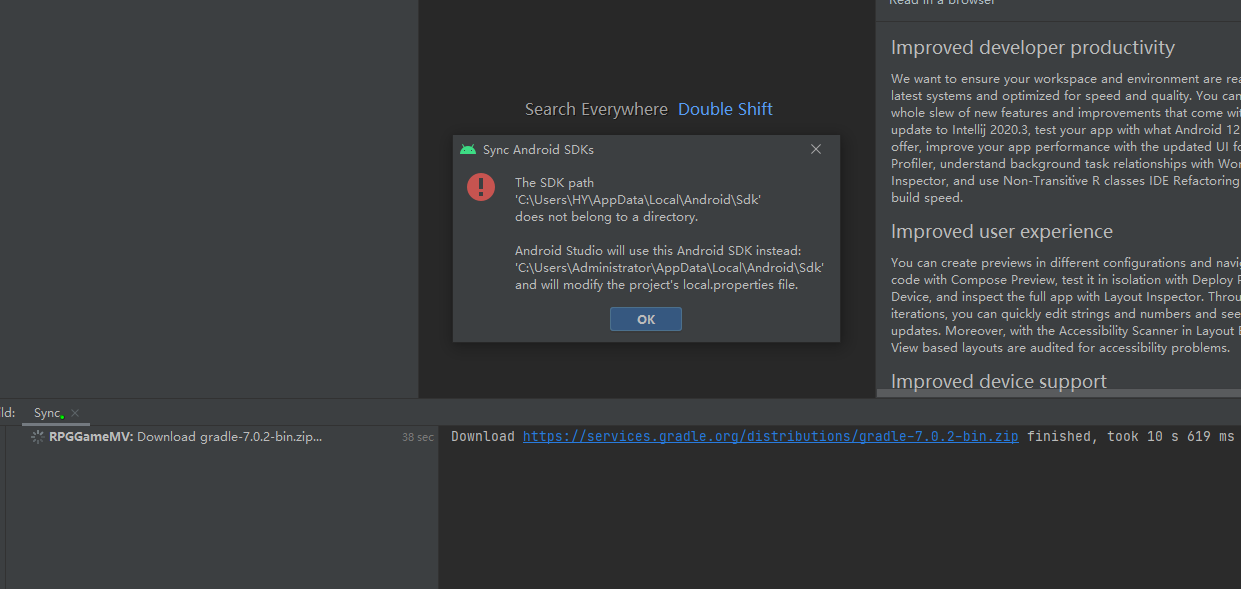Viewport: 1241px width, 589px height.
Task: Close the Sync tab
Action: pyautogui.click(x=75, y=413)
